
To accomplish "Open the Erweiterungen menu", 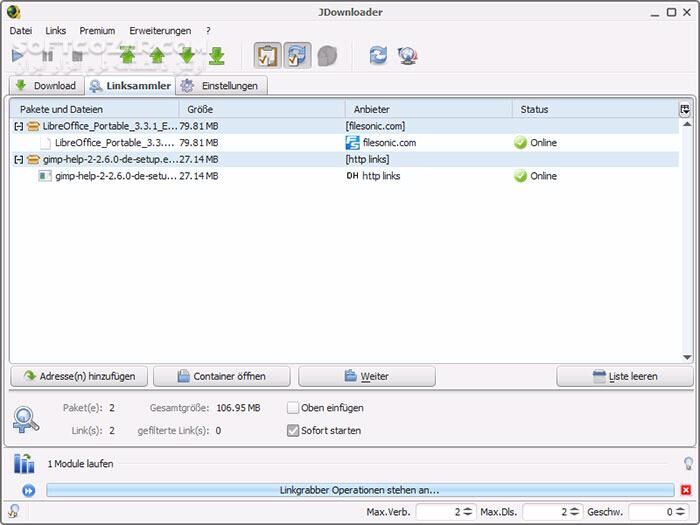I will 160,31.
